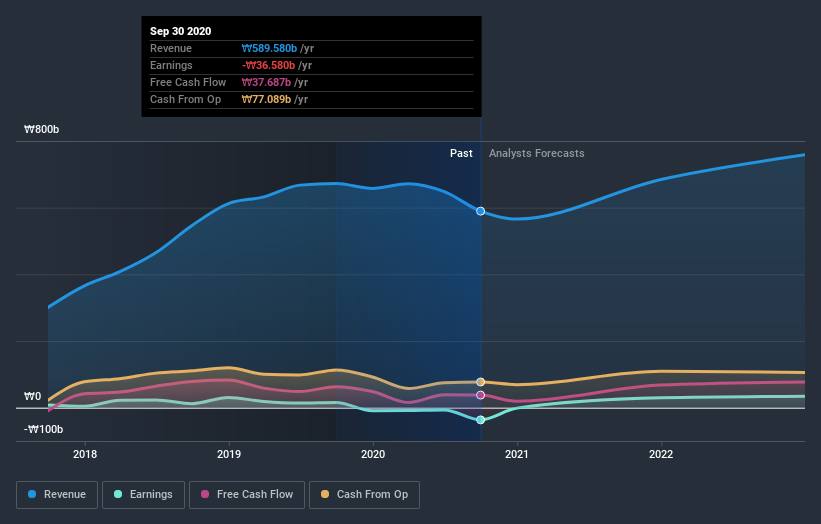Click the -₩36.580b earnings value in tooltip
Viewport: 821px width, 524px height.
269,65
